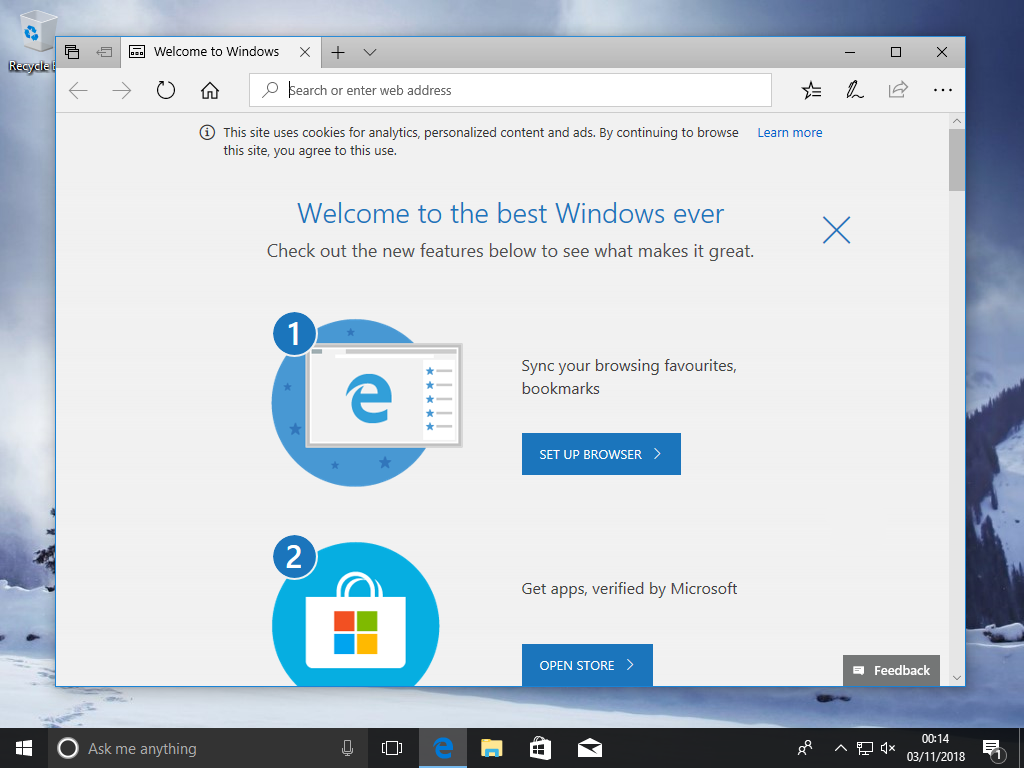The image size is (1024, 768).
Task: Click Edge icon in the taskbar
Action: click(443, 748)
